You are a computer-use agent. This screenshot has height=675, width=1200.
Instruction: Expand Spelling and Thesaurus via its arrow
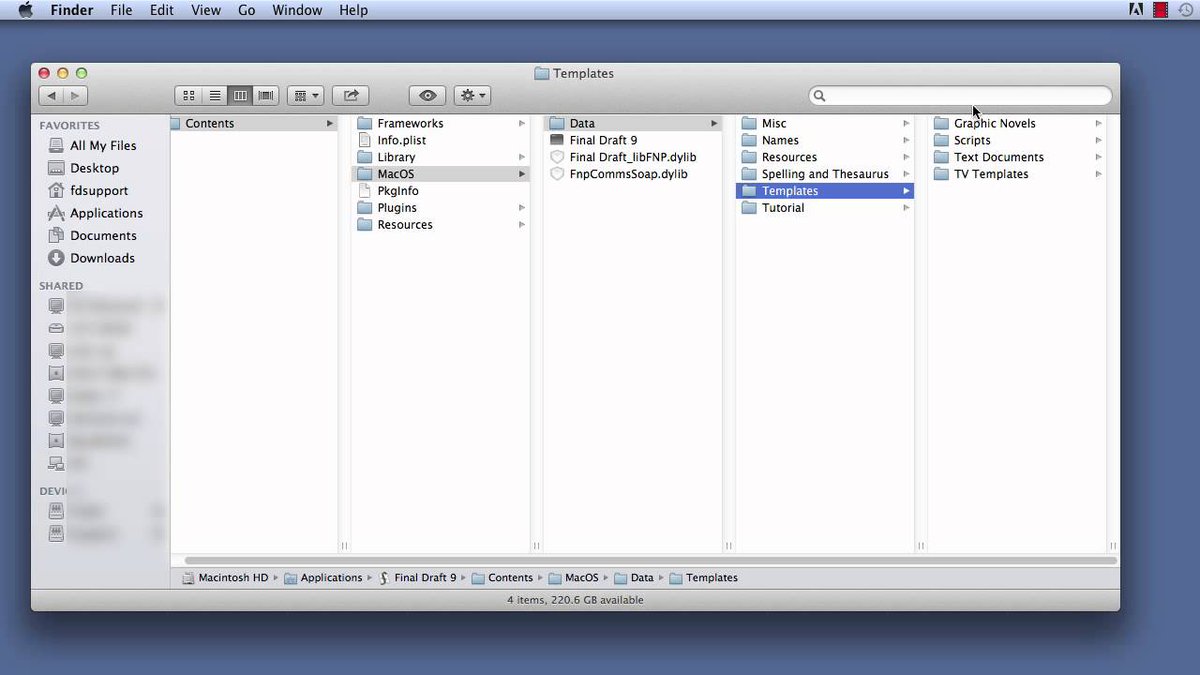pos(906,174)
